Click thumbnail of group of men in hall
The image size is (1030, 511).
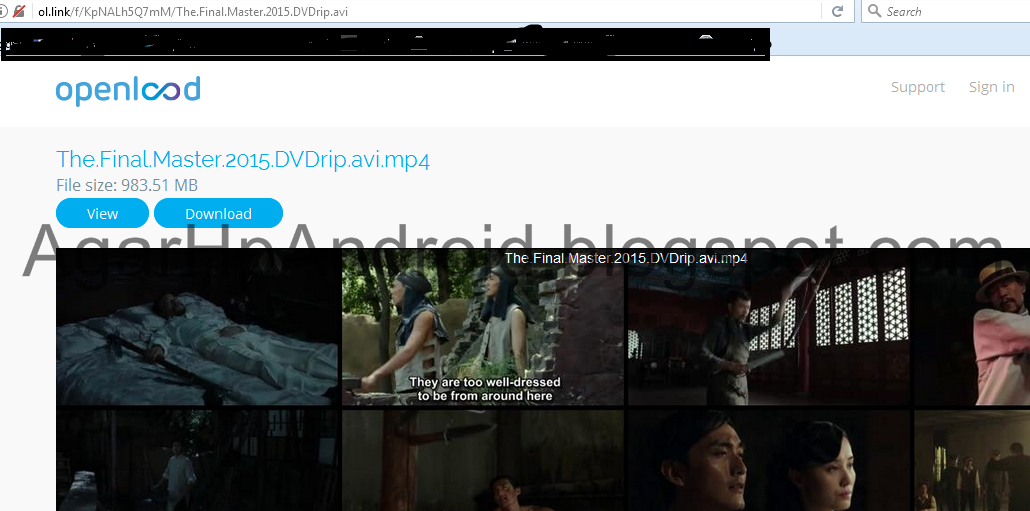[x=972, y=460]
